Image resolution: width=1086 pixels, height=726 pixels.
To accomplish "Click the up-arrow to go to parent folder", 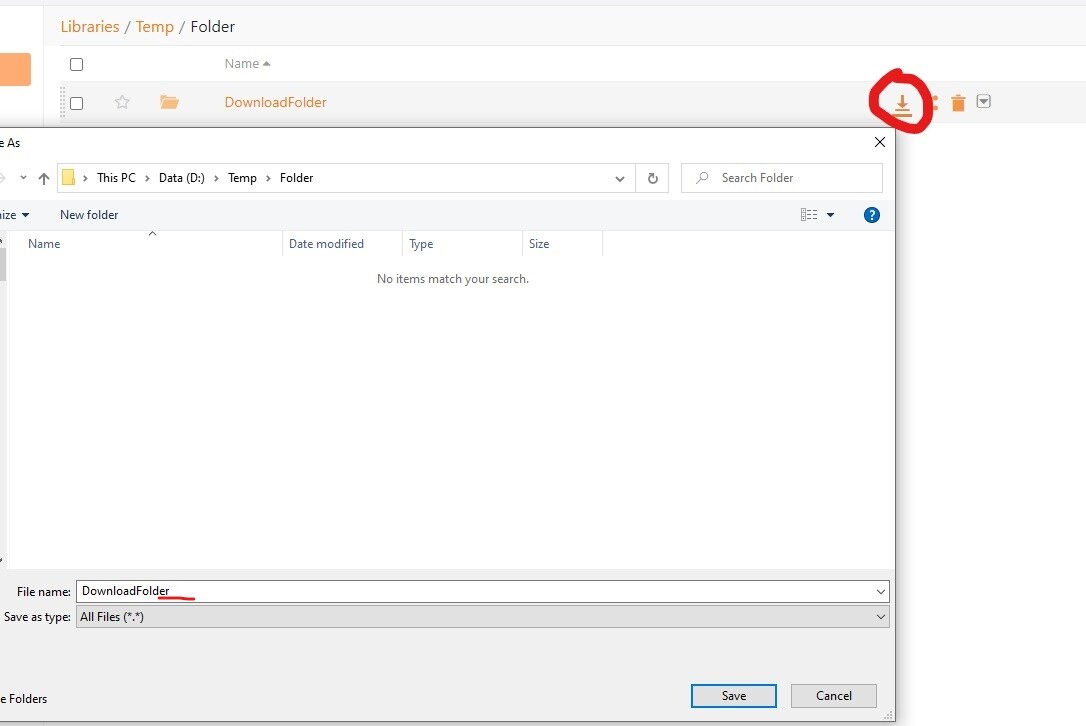I will 44,178.
